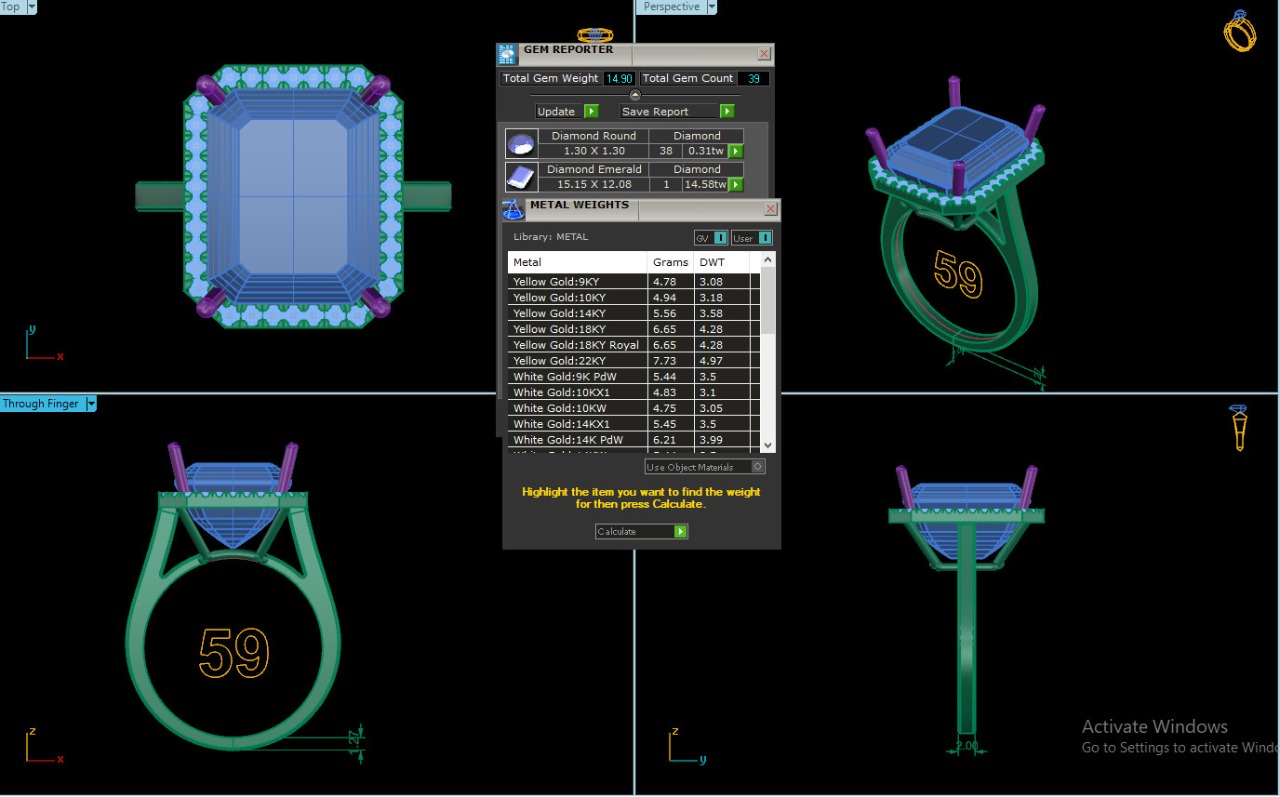This screenshot has height=797, width=1280.
Task: Collapse Gem Reporter using the round arrow
Action: tap(635, 95)
